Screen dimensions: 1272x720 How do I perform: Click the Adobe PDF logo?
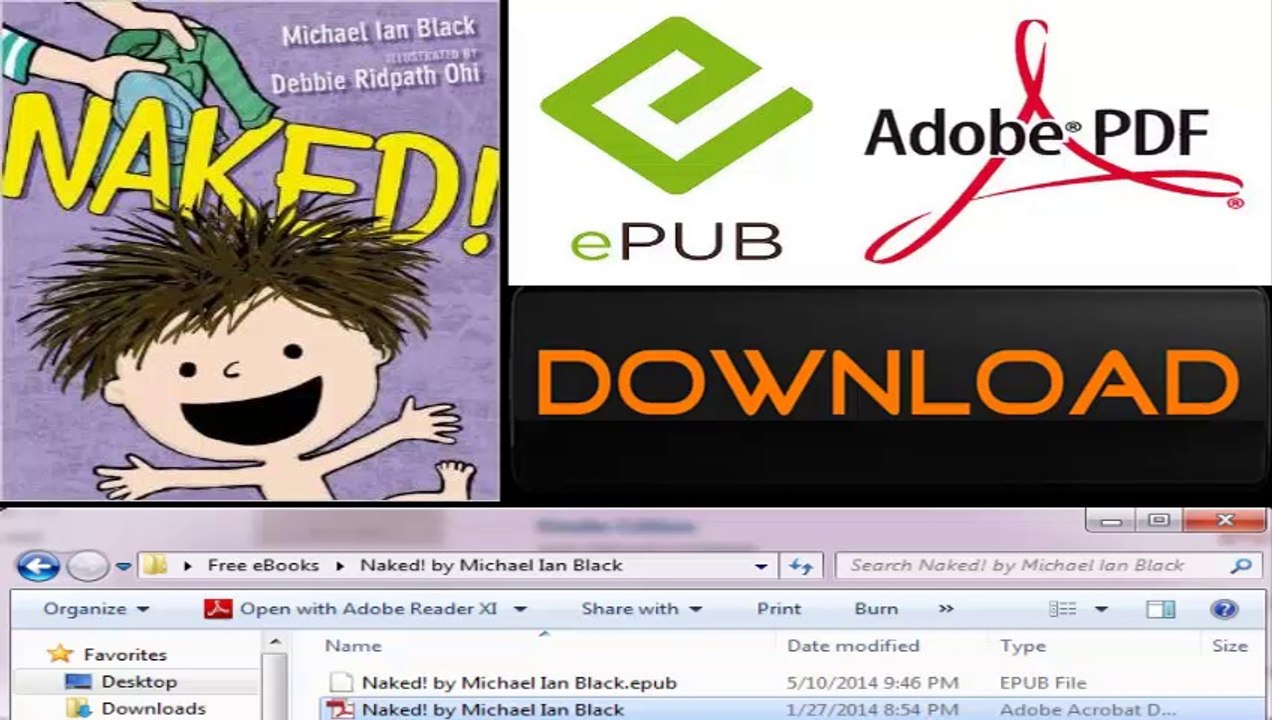tap(1052, 140)
